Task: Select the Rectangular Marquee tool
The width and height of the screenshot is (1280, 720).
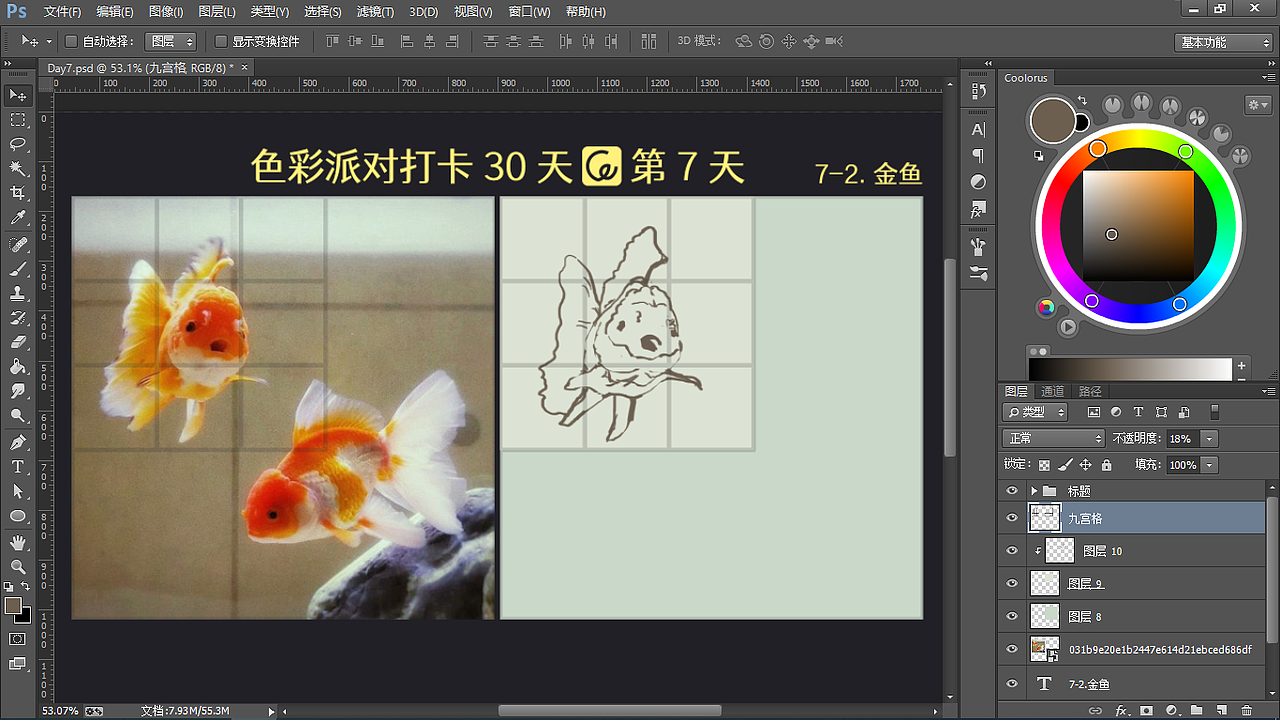Action: pyautogui.click(x=18, y=120)
